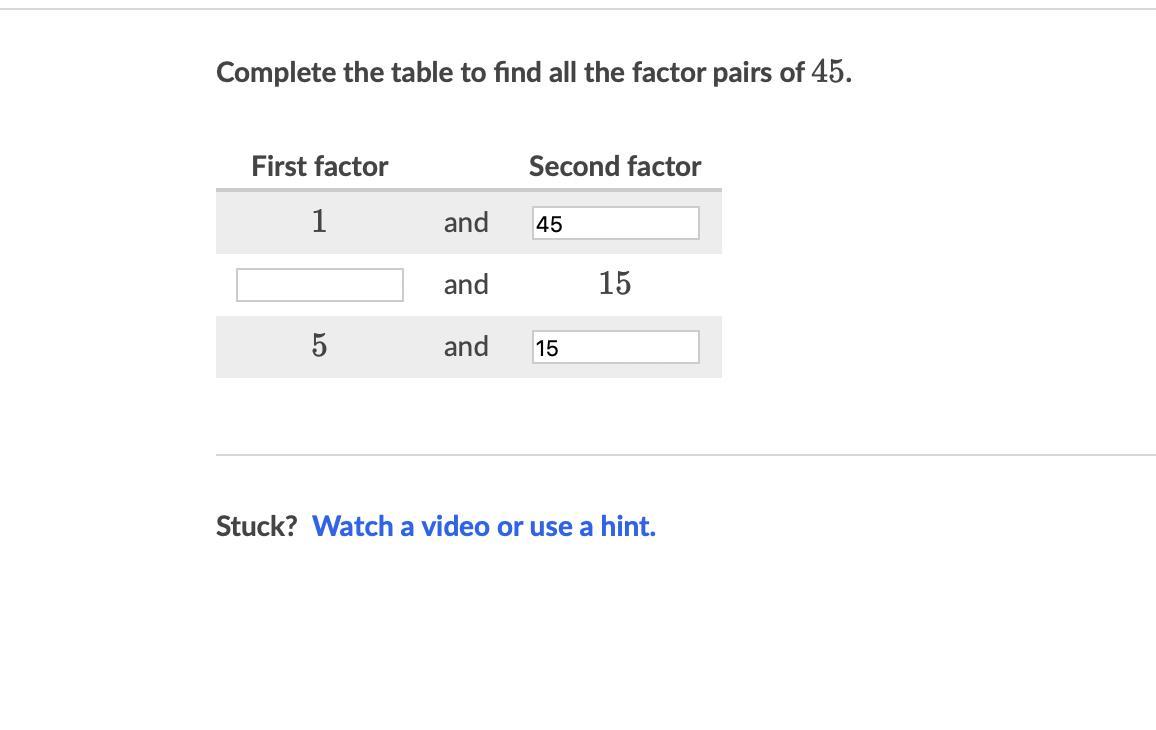Click the word 'hint' in the help link

(x=626, y=526)
